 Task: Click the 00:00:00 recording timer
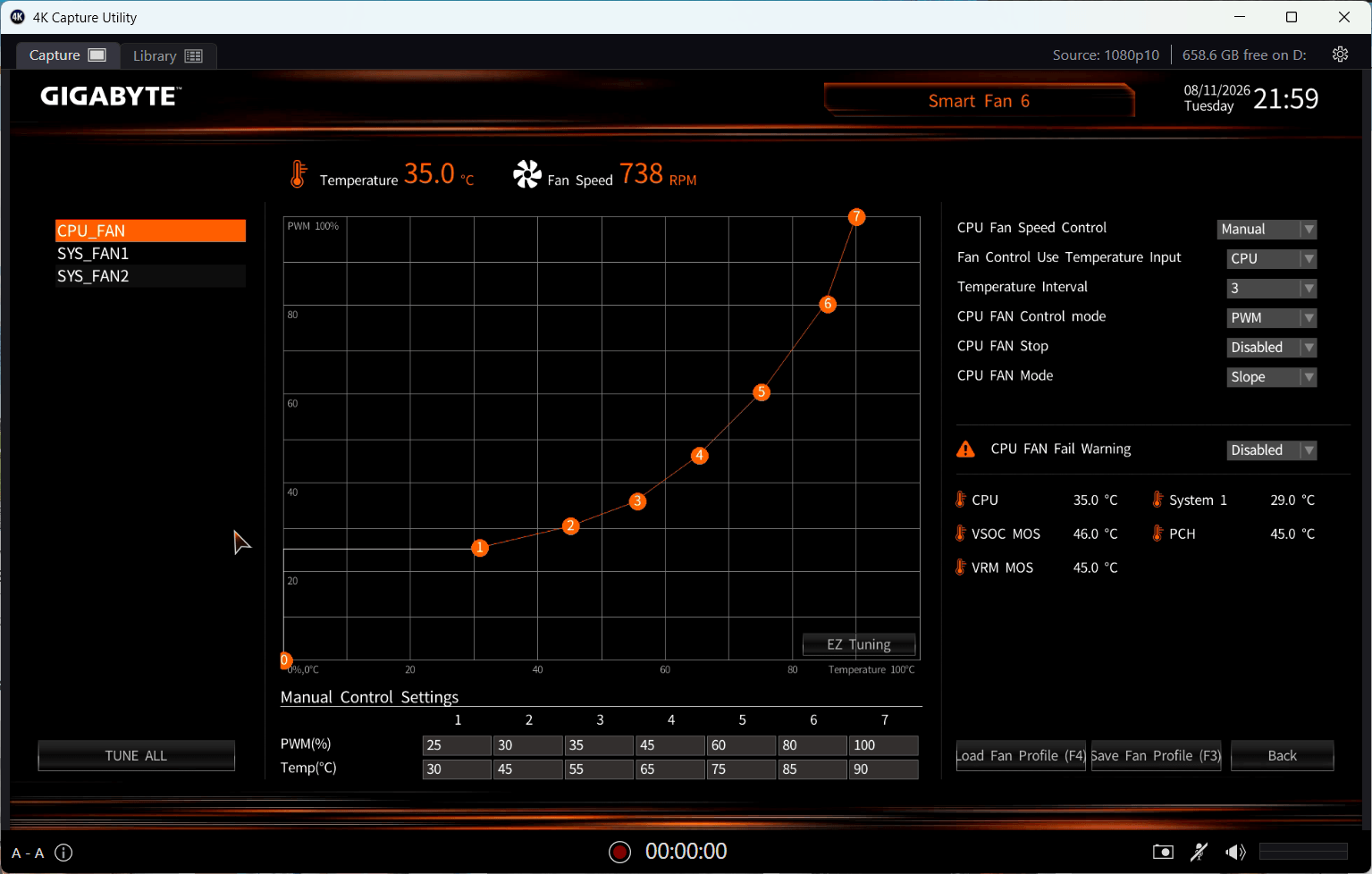point(686,852)
